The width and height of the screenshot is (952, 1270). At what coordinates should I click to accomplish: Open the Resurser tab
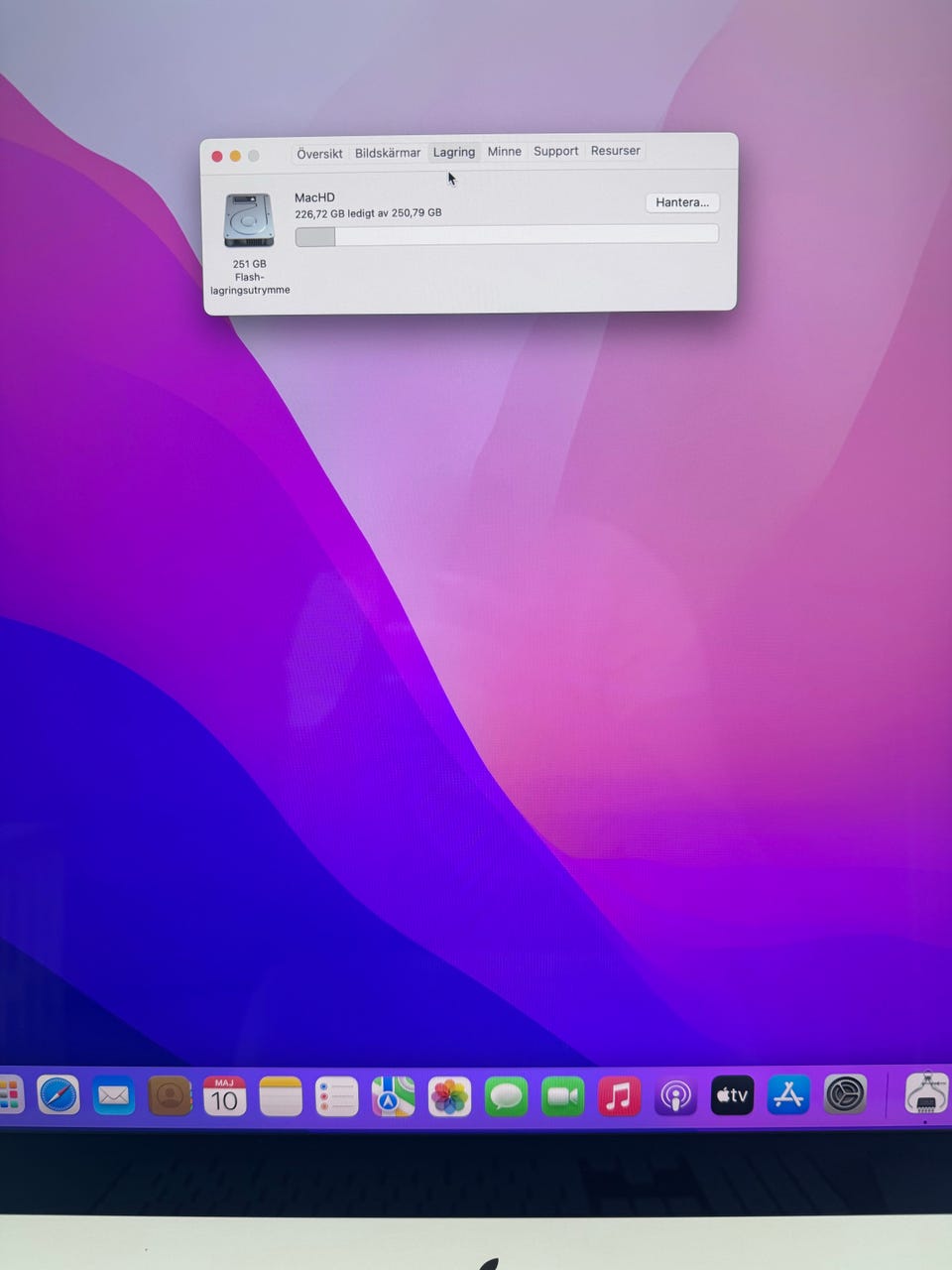point(615,151)
